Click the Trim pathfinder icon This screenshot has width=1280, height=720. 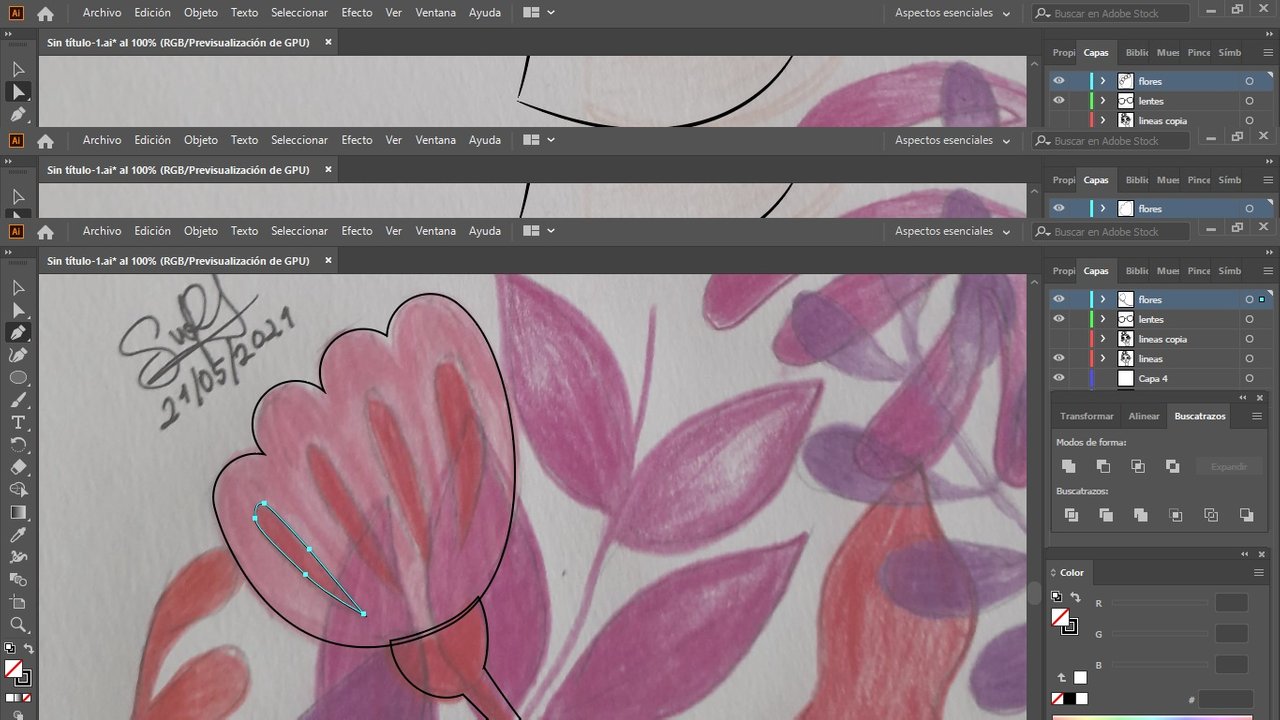click(x=1106, y=515)
